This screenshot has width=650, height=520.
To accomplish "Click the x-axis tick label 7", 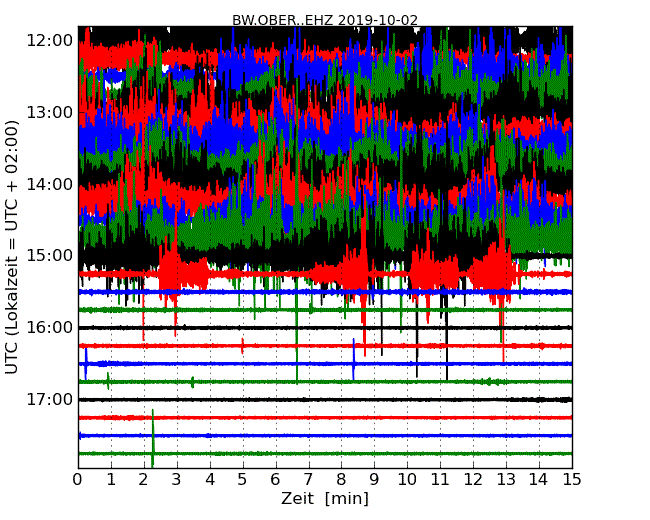I will 308,479.
